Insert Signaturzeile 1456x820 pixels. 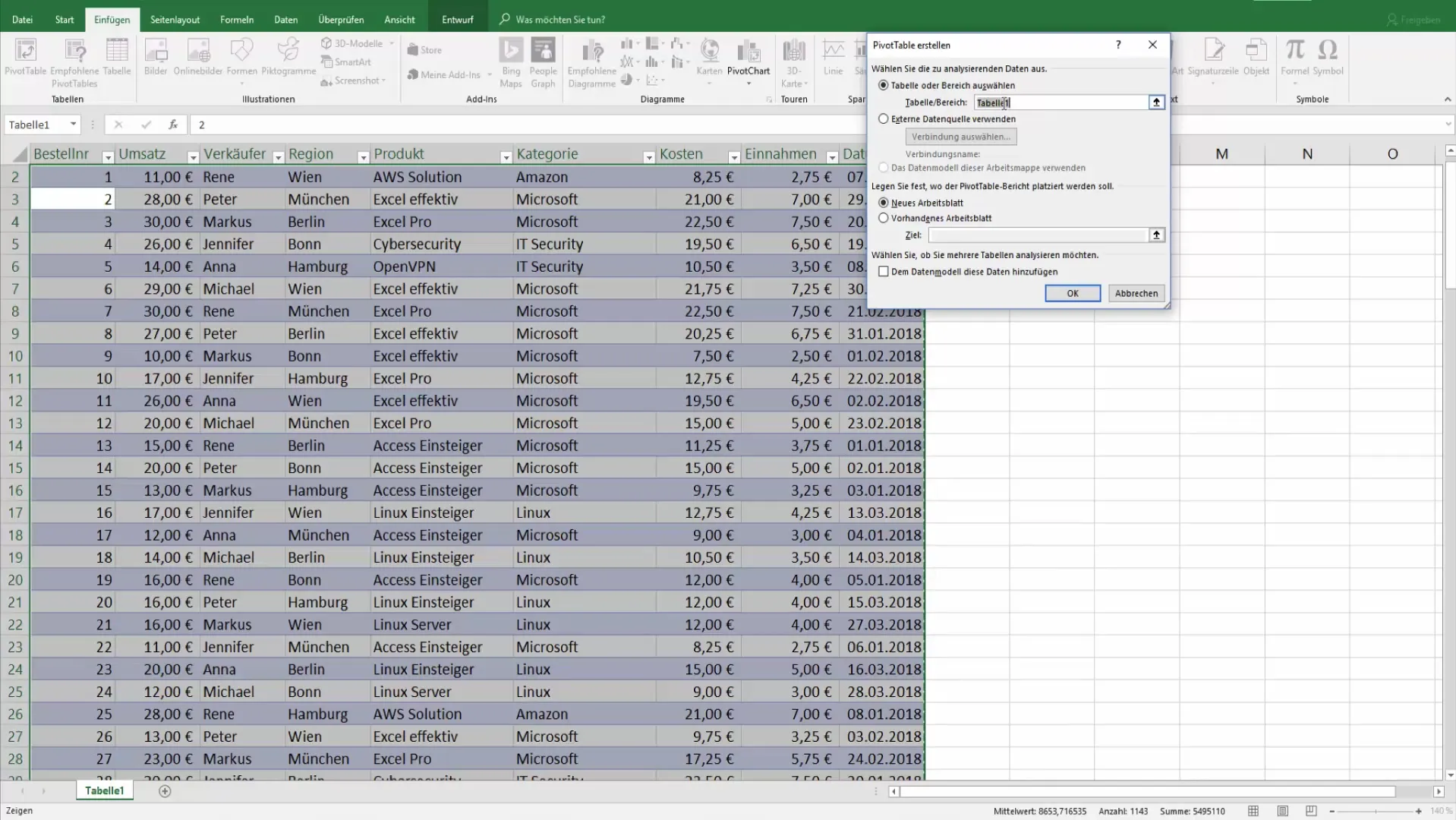coord(1213,58)
